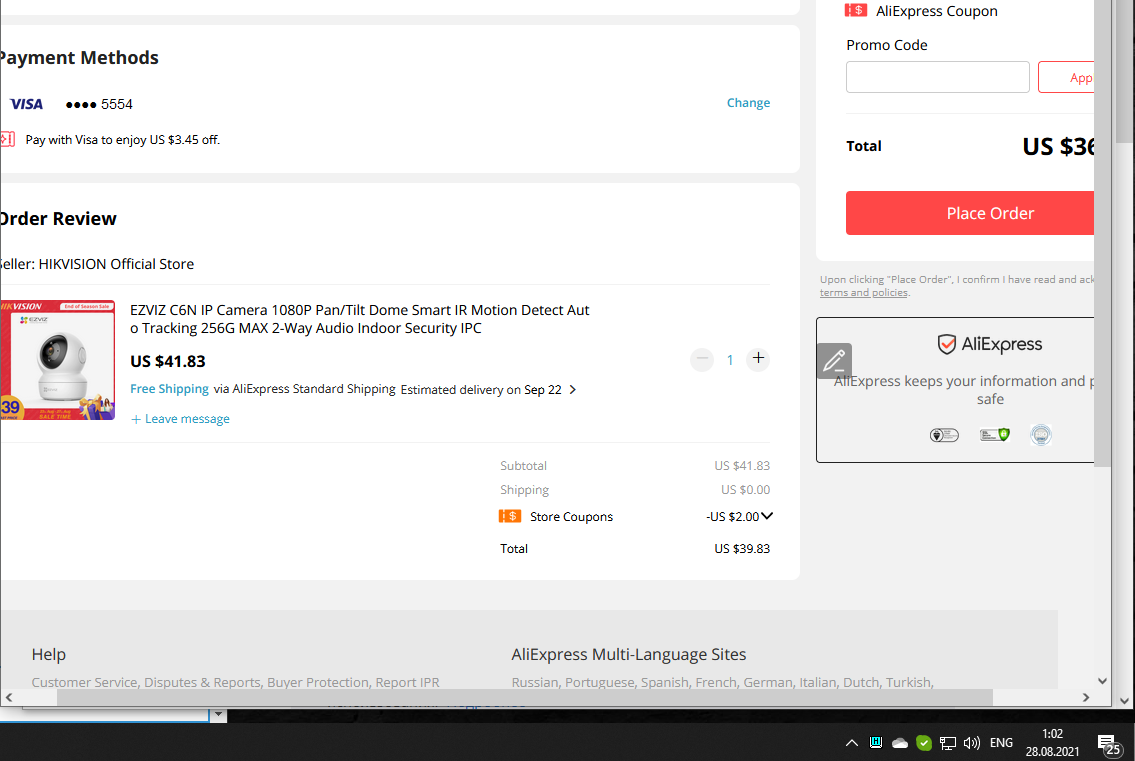Click the cyan H tray icon
Viewport: 1135px width, 761px height.
pyautogui.click(x=876, y=743)
